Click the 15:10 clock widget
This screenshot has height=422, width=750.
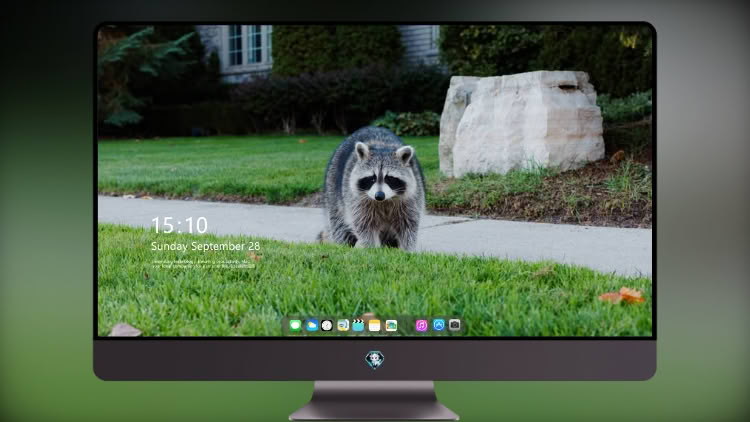179,225
